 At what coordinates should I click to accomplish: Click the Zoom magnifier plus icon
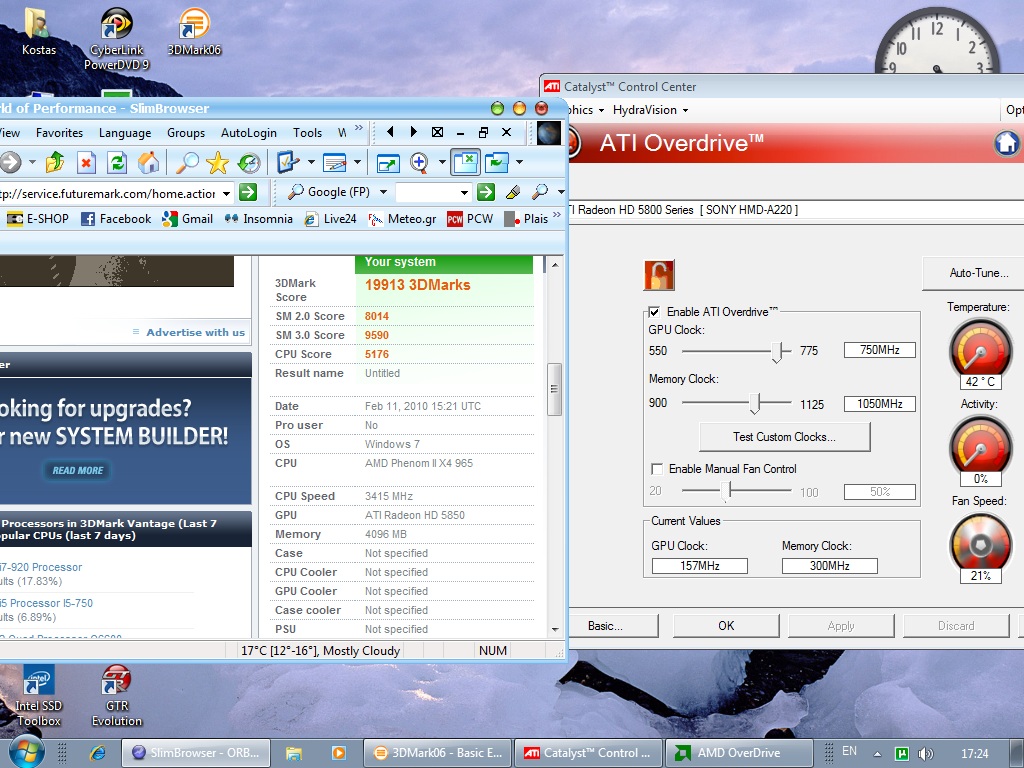point(419,162)
